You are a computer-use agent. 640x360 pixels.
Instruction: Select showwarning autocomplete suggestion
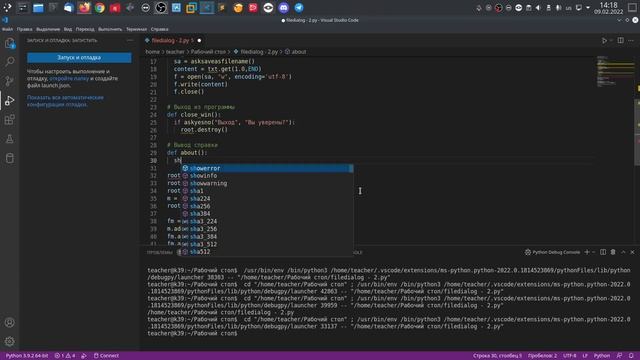pos(267,183)
